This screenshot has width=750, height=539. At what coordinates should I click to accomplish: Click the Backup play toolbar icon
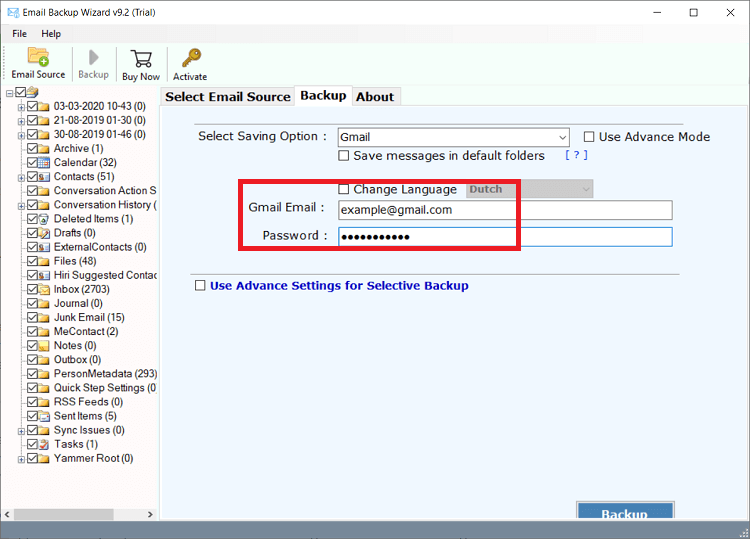(x=93, y=58)
